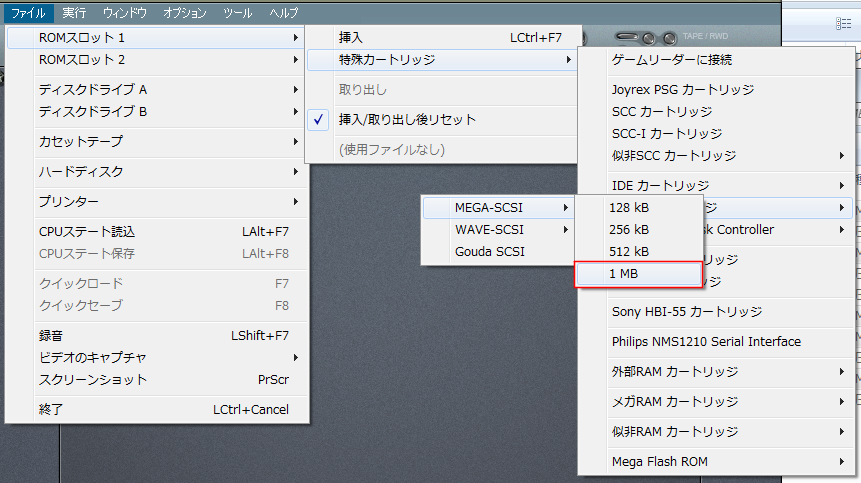Expand the カセットテープ submenu

click(156, 142)
